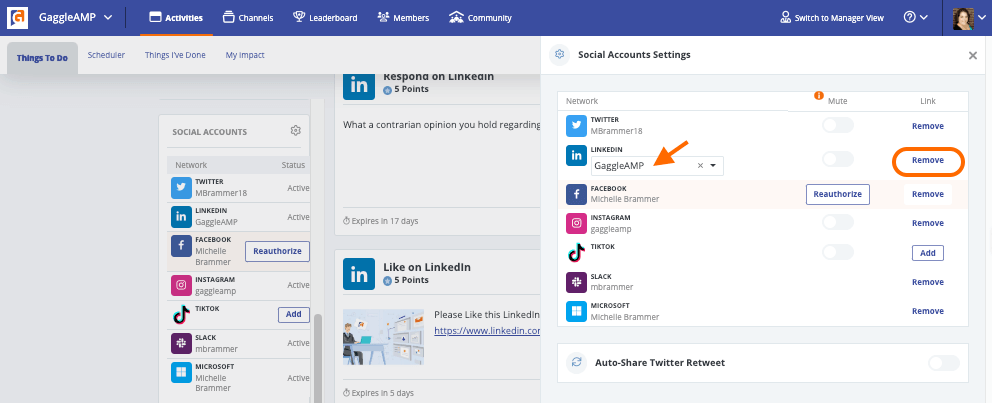The height and width of the screenshot is (403, 992).
Task: Go to the Activities tab
Action: click(x=176, y=18)
